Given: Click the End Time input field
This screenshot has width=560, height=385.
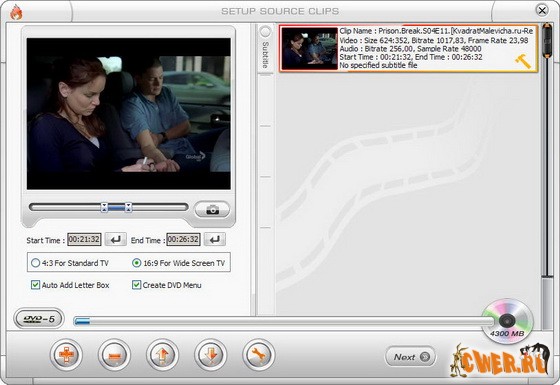Looking at the screenshot, I should pyautogui.click(x=183, y=239).
